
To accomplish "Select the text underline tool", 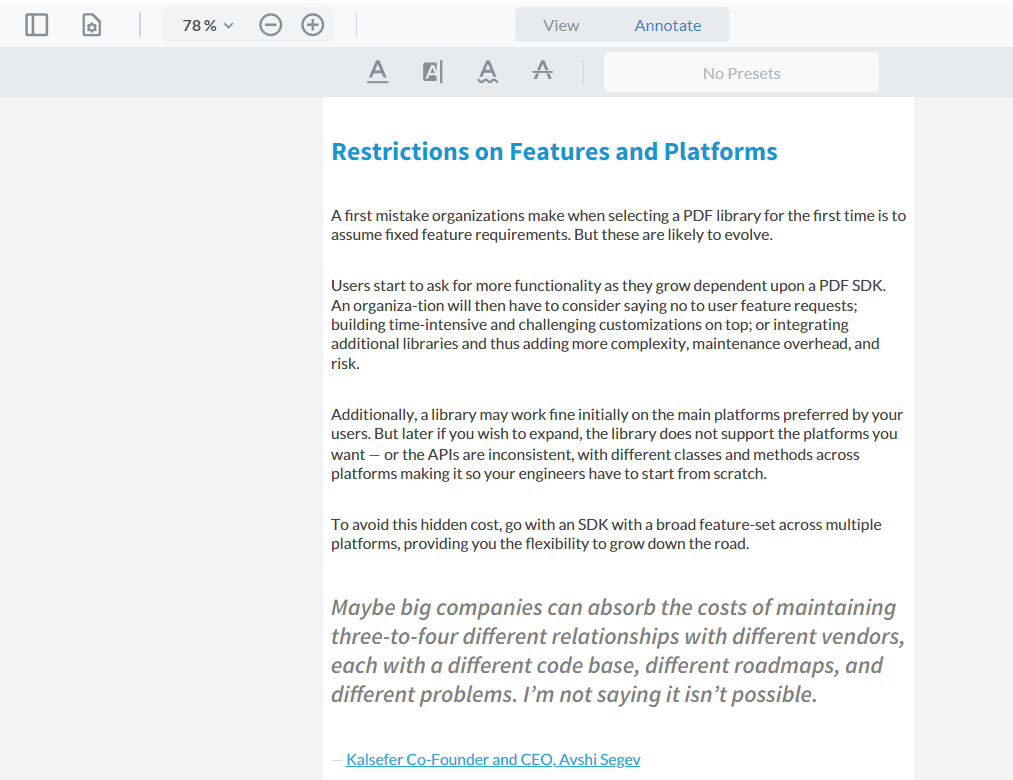I will pos(377,72).
